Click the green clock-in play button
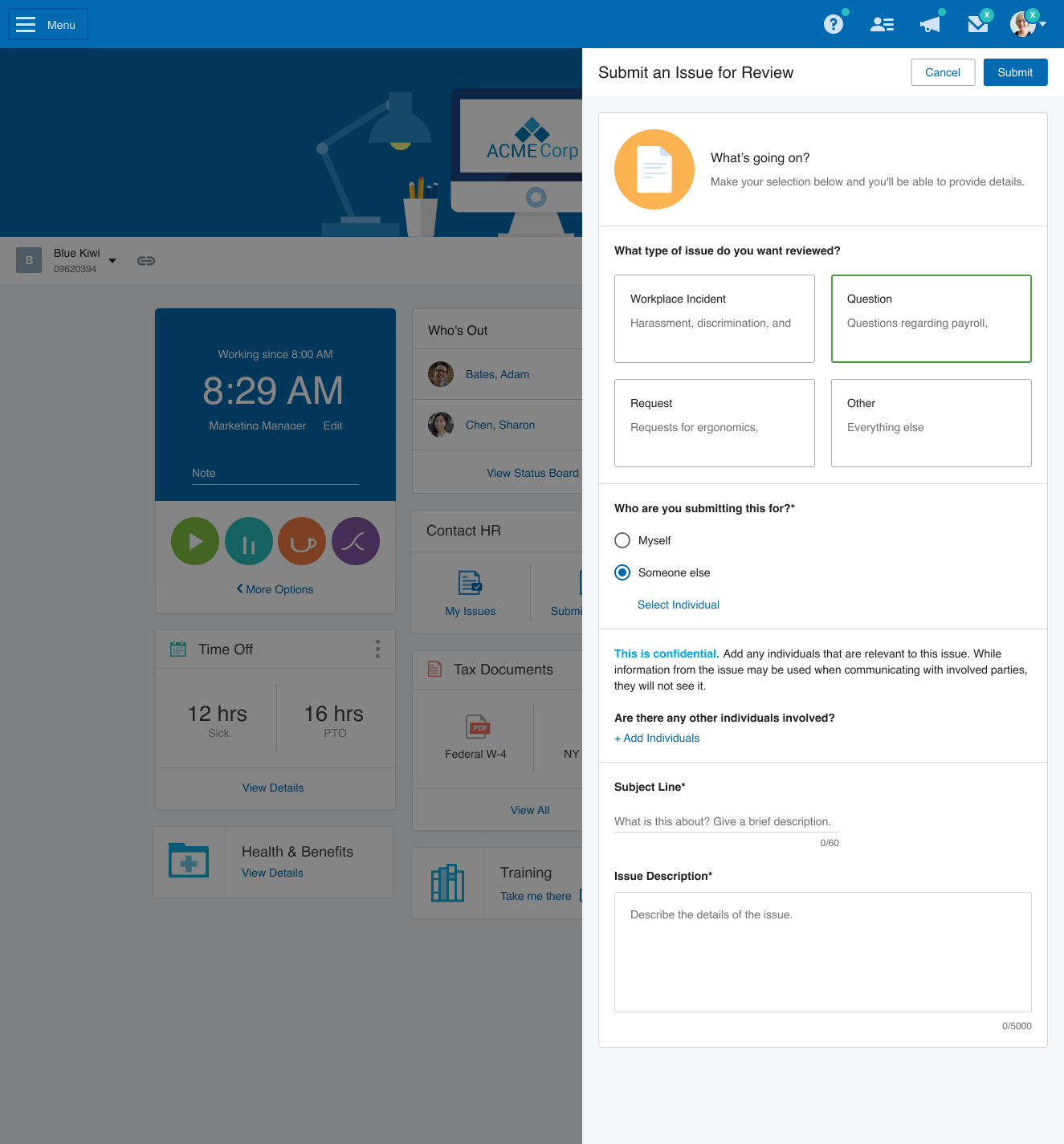Image resolution: width=1064 pixels, height=1144 pixels. click(195, 541)
